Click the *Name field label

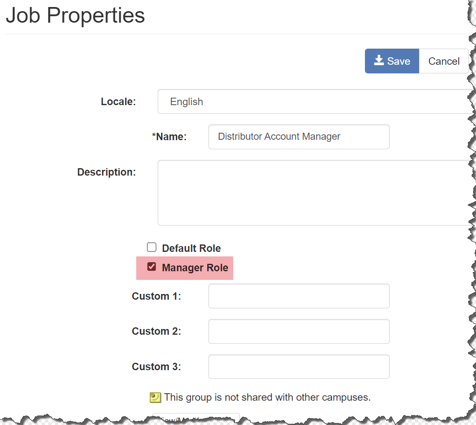tap(169, 137)
